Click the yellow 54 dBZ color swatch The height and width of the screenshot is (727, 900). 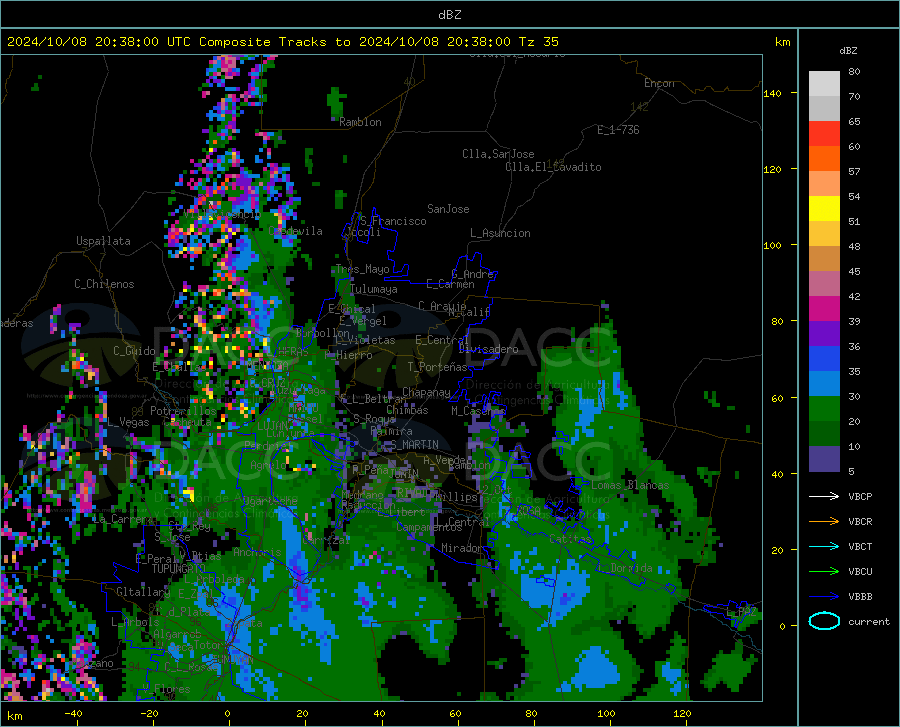(x=824, y=209)
